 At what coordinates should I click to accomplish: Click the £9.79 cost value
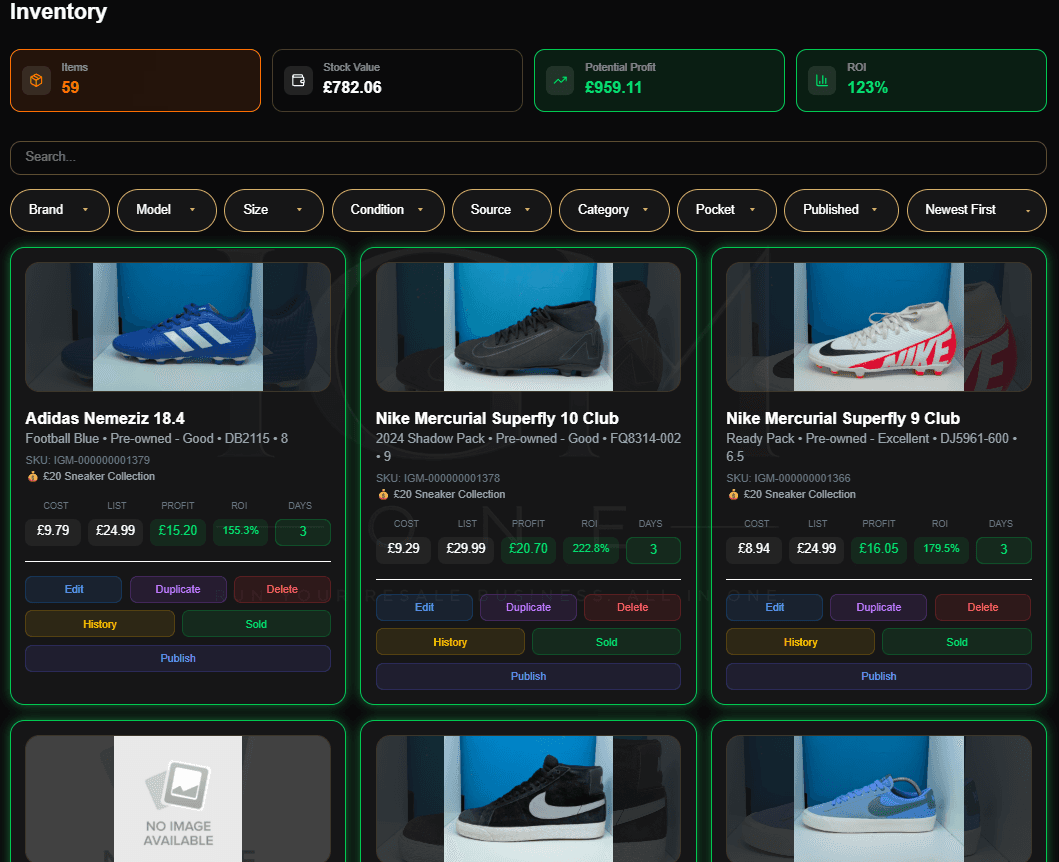point(53,531)
